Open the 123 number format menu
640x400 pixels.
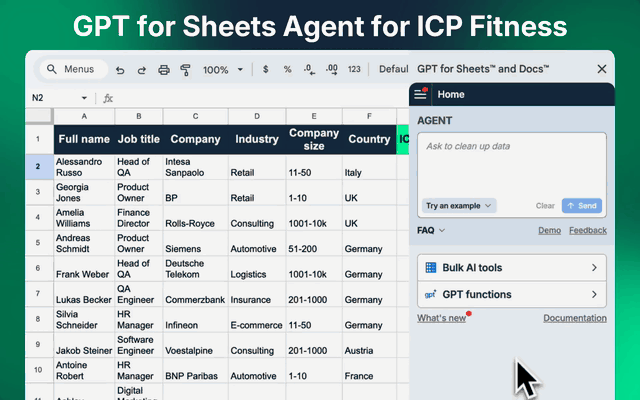(354, 69)
